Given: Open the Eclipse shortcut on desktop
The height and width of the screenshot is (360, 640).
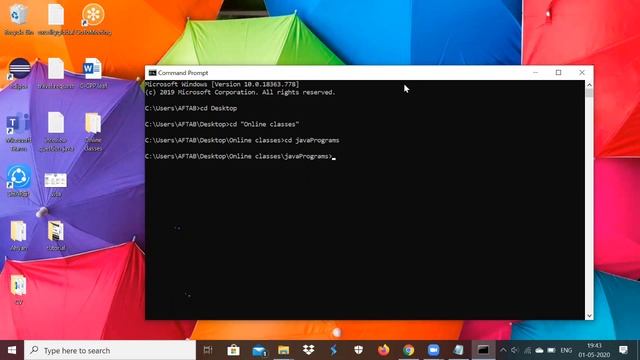Looking at the screenshot, I should tap(19, 73).
